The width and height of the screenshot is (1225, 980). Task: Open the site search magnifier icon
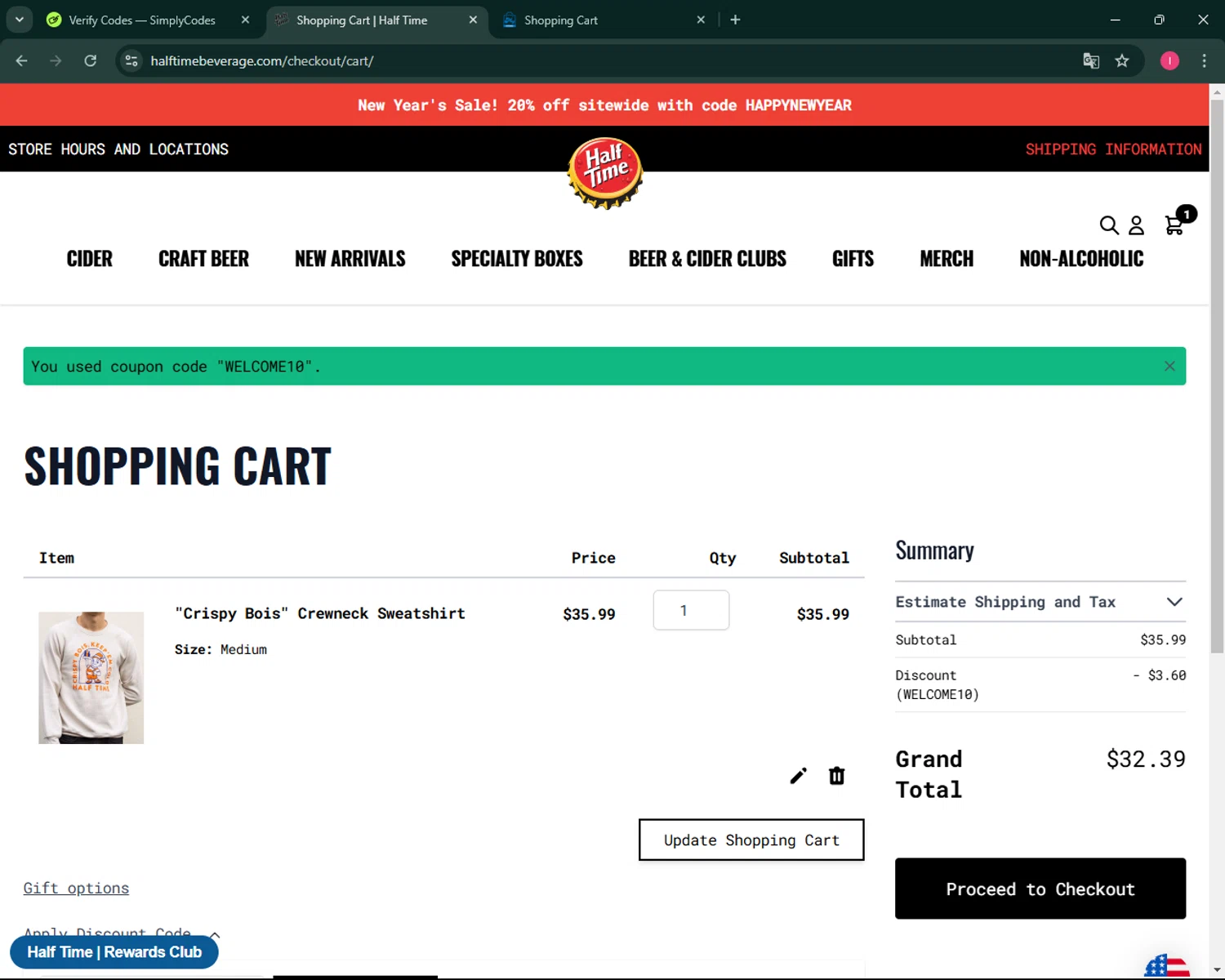click(x=1108, y=225)
